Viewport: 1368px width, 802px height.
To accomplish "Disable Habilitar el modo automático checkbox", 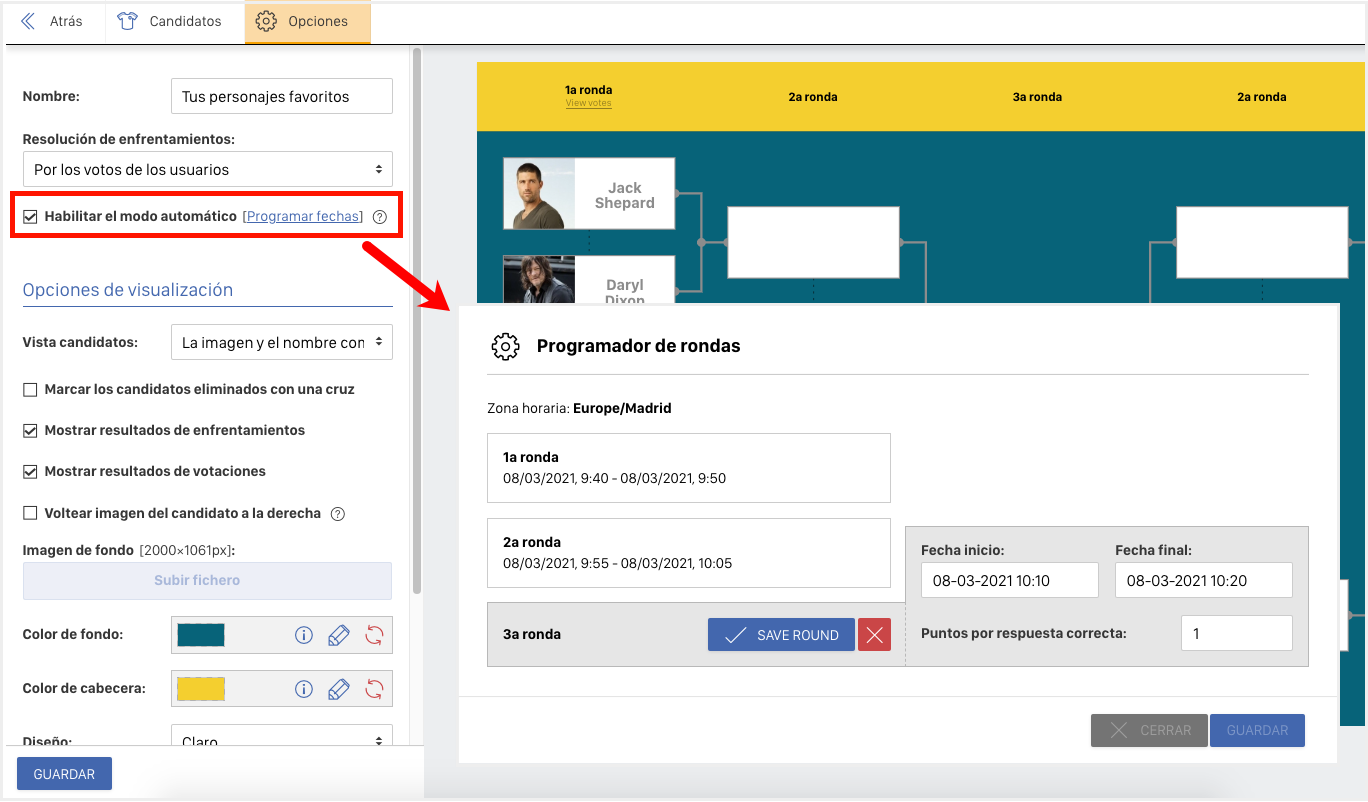I will pos(31,216).
